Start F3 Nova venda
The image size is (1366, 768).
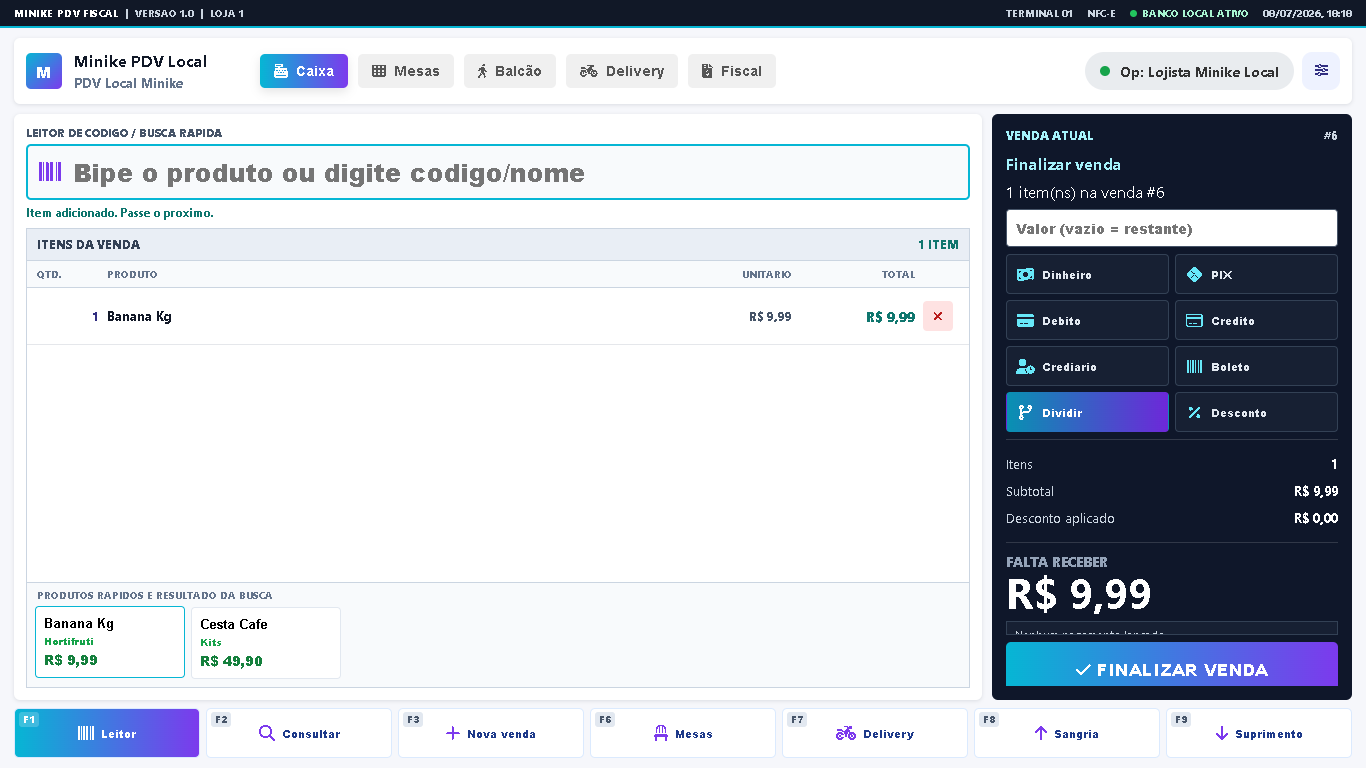point(491,733)
